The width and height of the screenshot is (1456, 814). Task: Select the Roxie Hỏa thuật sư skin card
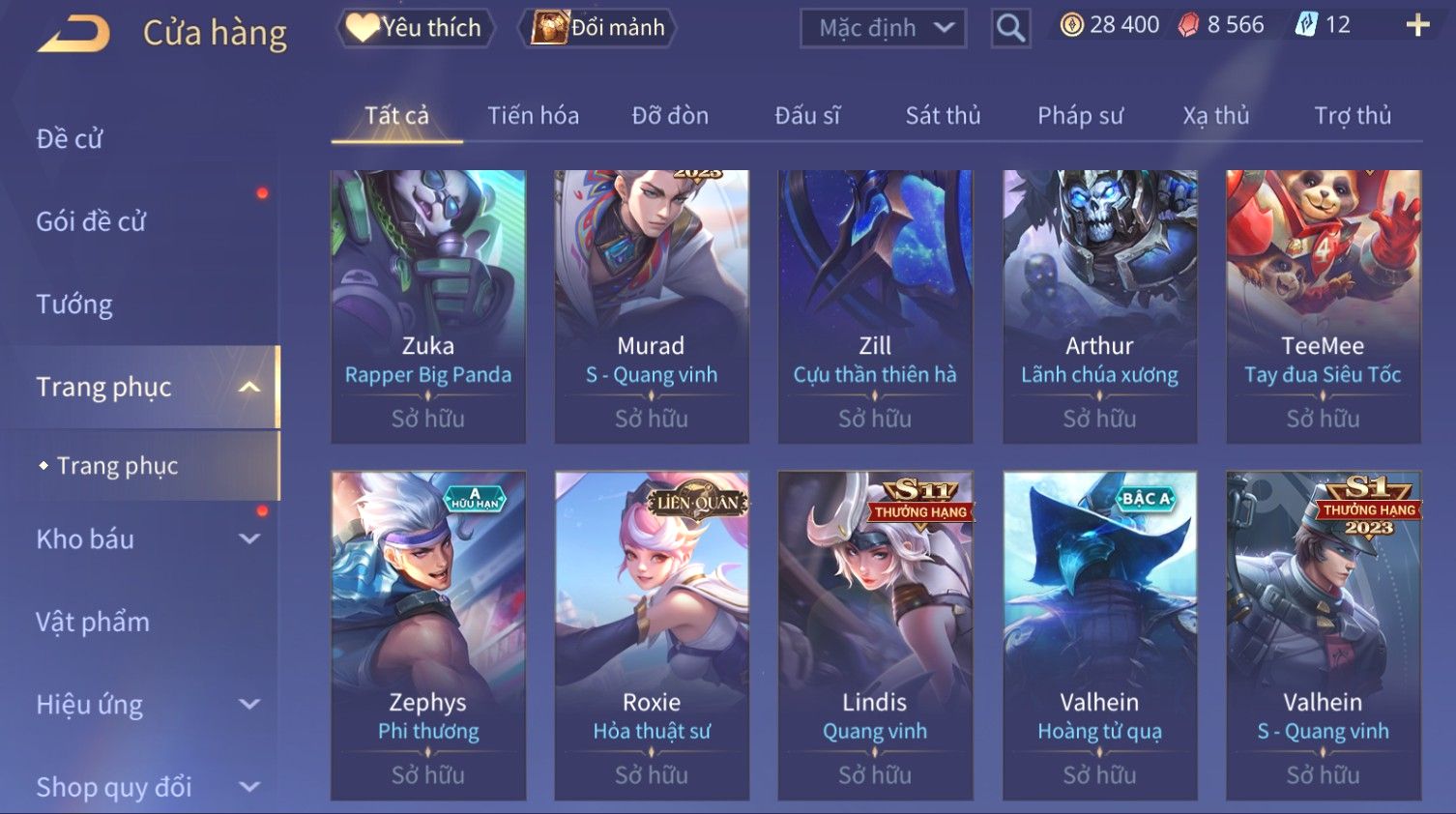(x=652, y=635)
